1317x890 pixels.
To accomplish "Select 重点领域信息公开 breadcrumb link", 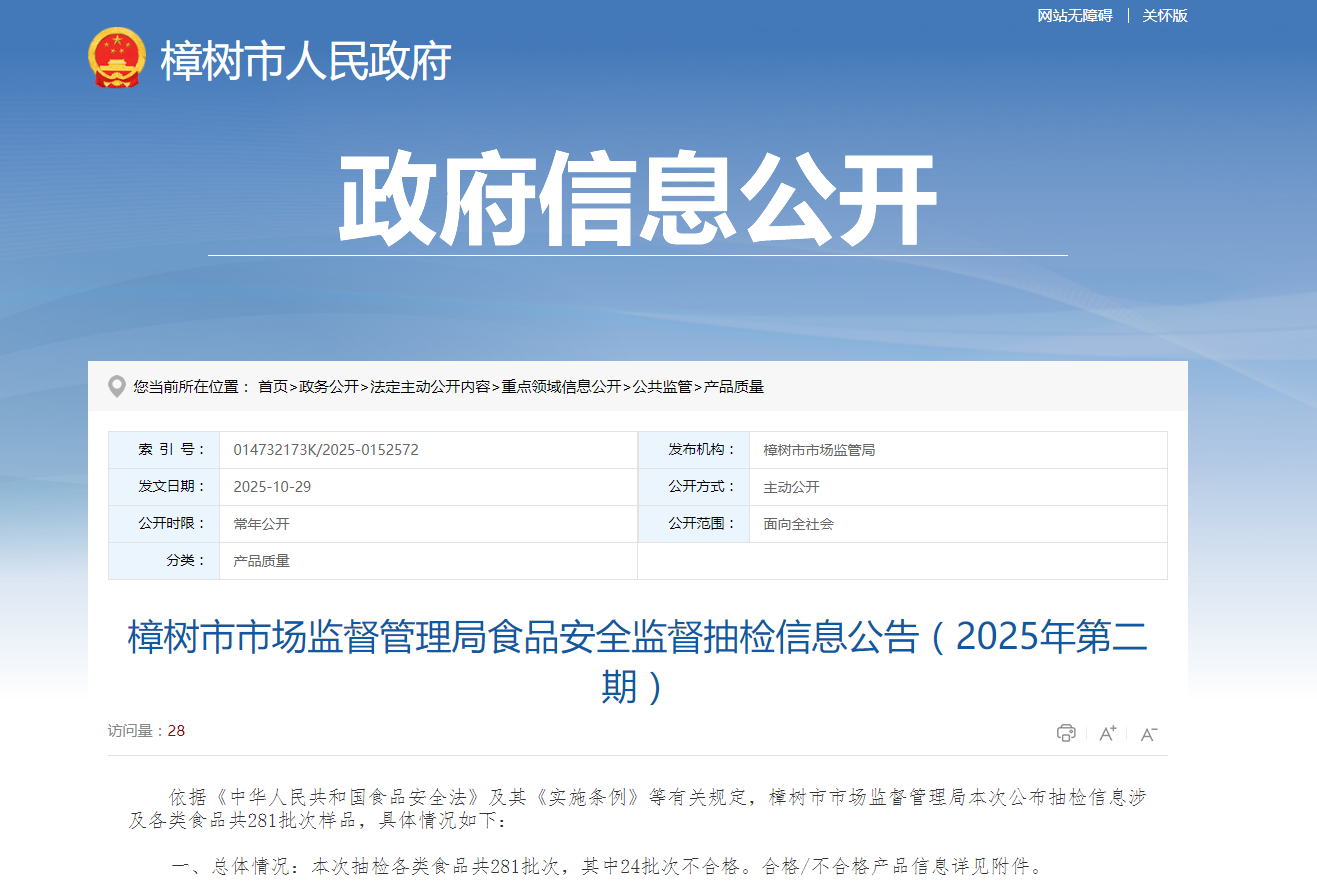I will 561,387.
